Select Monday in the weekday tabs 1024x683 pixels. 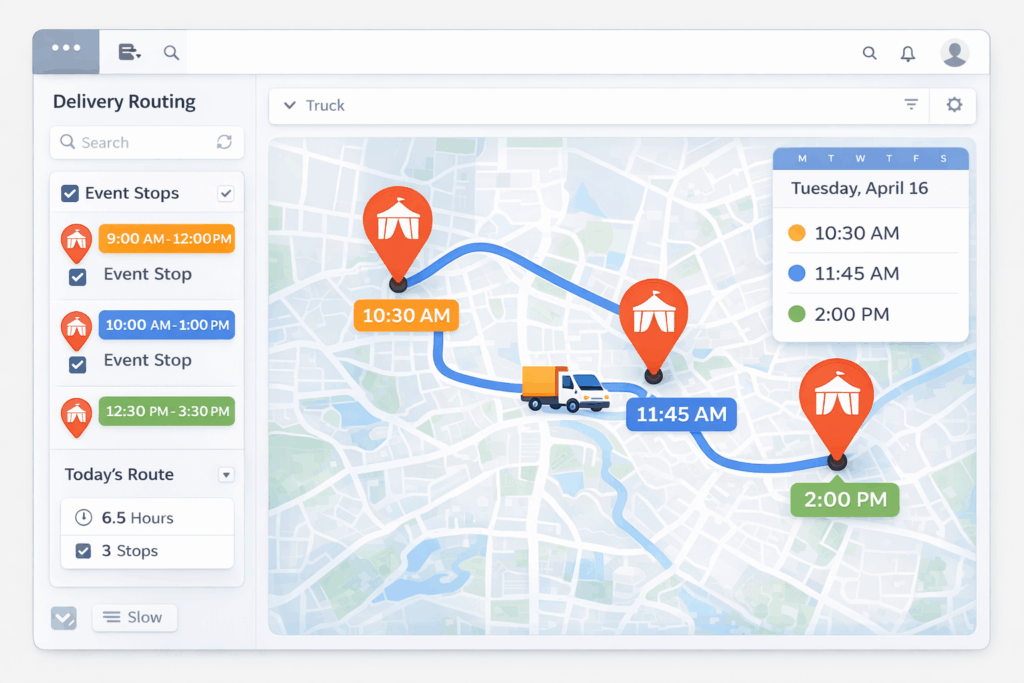(x=801, y=157)
